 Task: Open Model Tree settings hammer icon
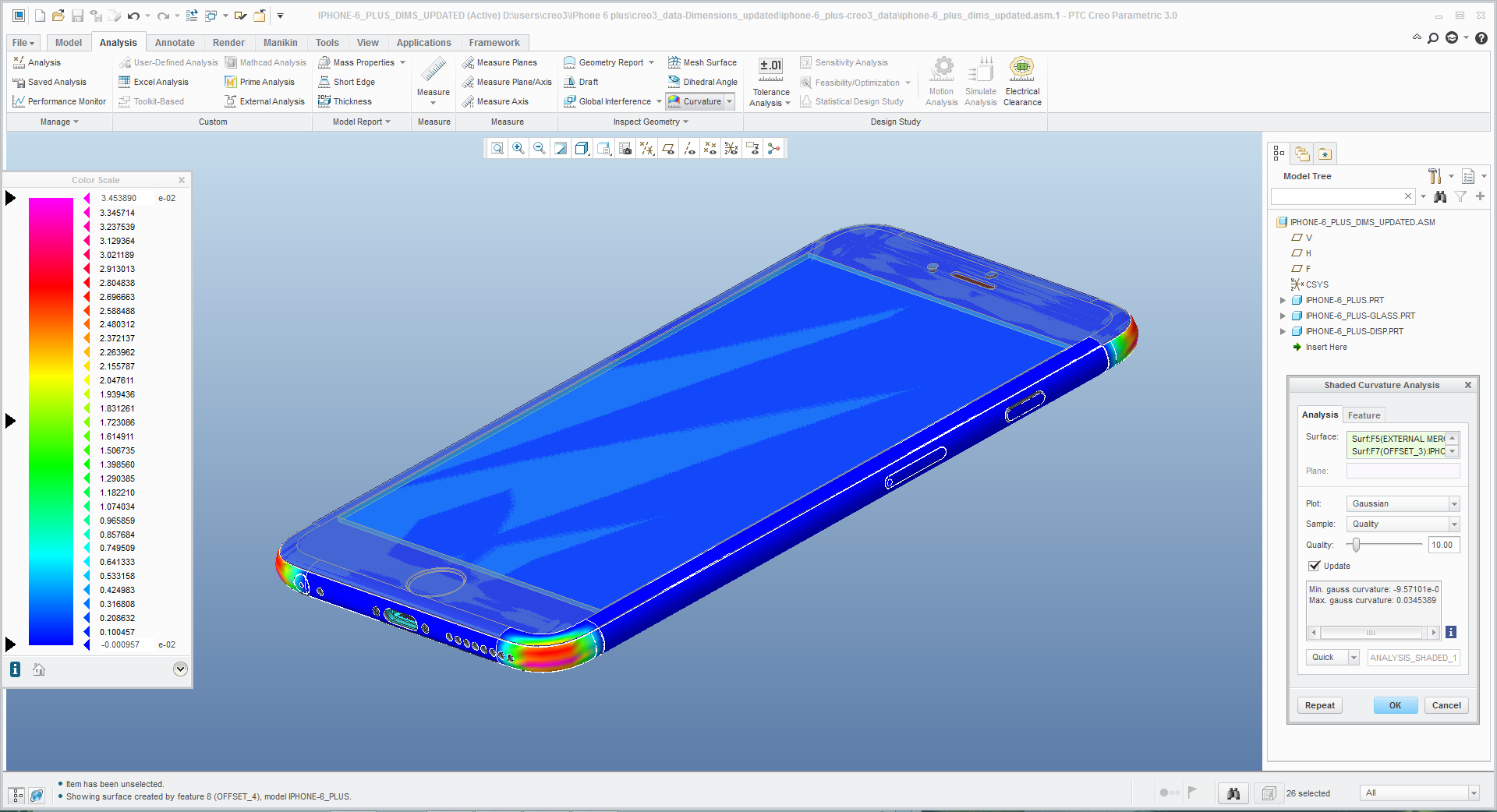1435,176
